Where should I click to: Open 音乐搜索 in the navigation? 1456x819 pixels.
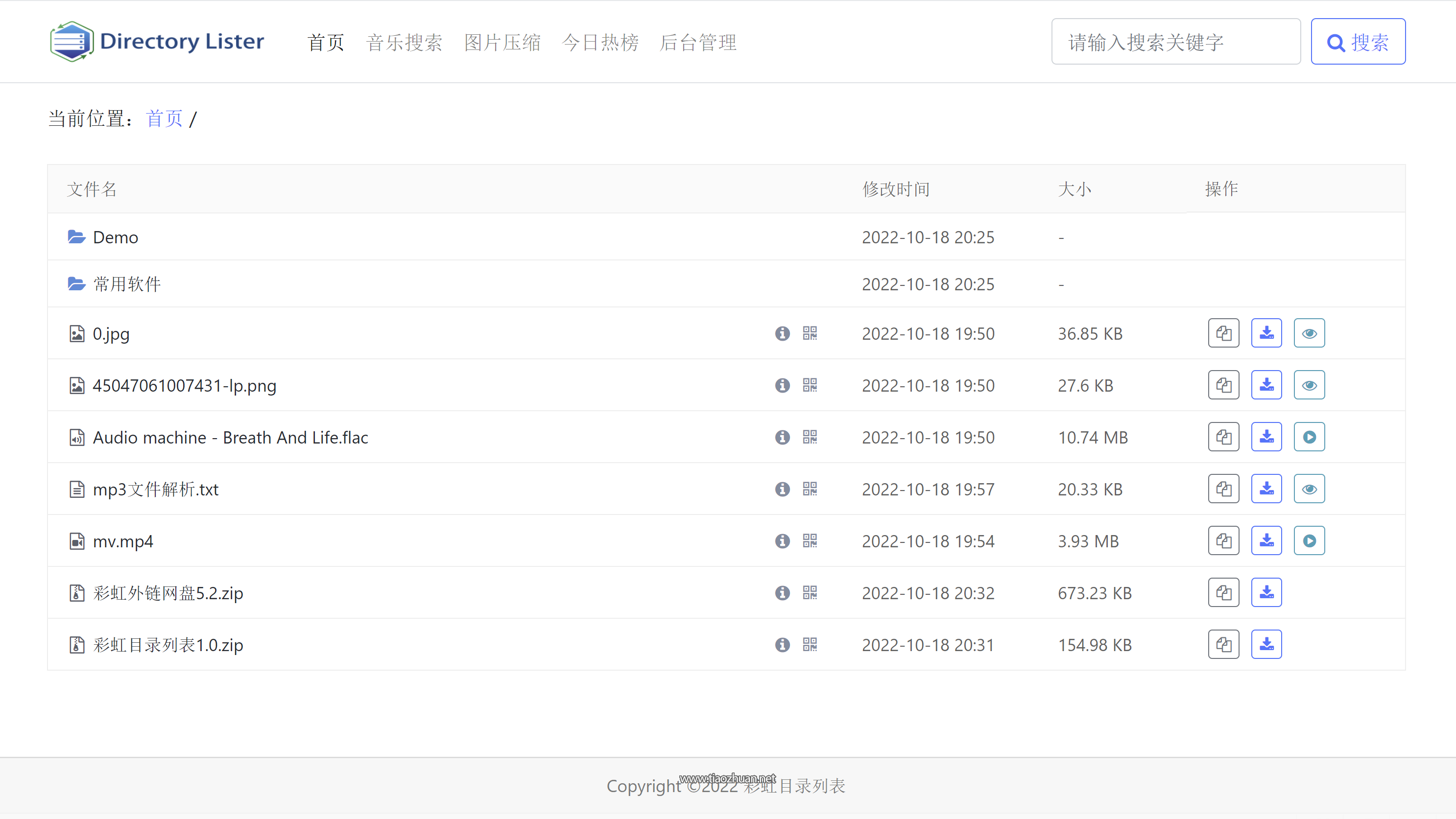pyautogui.click(x=404, y=43)
